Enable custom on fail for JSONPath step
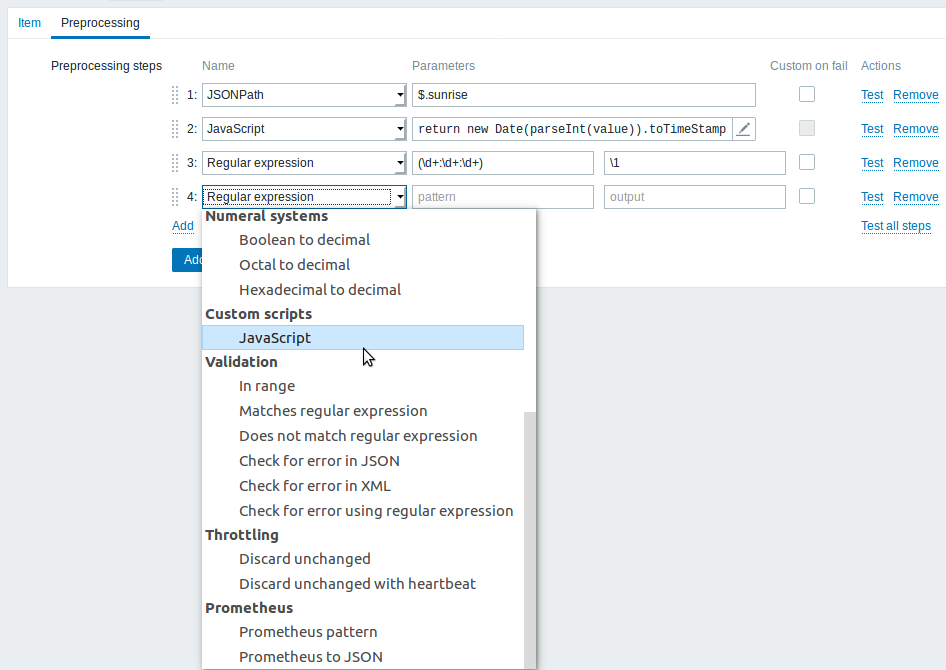This screenshot has width=946, height=670. point(807,94)
